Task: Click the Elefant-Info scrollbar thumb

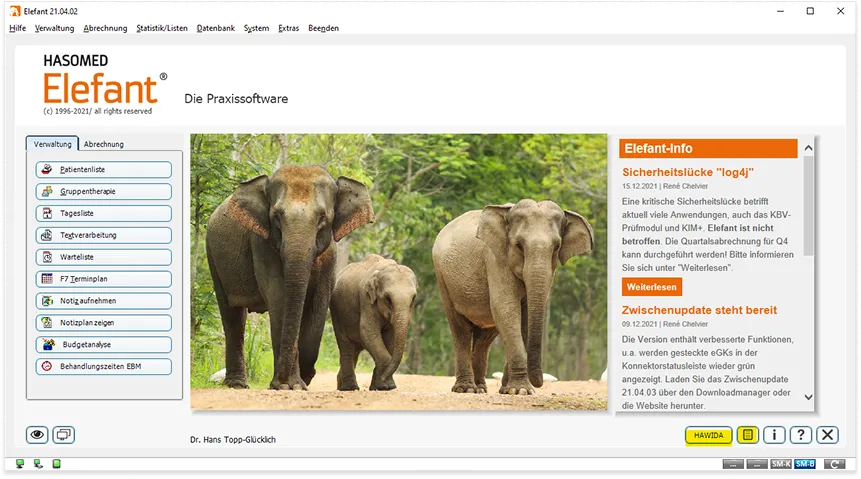Action: 808,205
